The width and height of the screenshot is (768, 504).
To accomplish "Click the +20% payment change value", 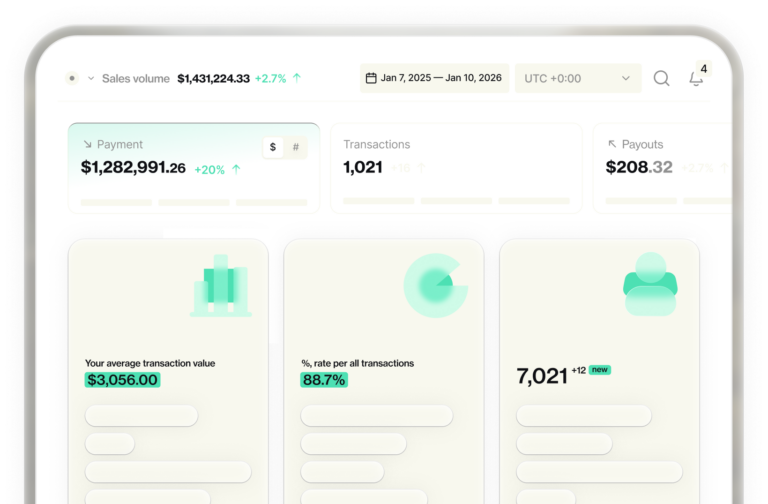I will [x=210, y=169].
